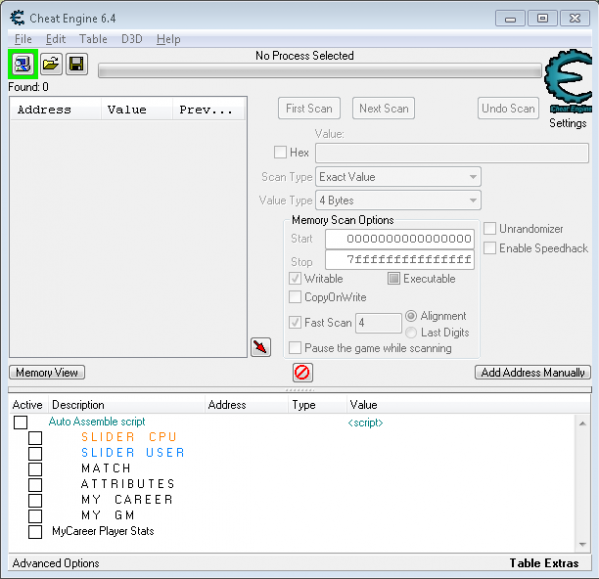Activate MyCareer Player Stats checkbox
Viewport: 599px width, 579px height.
(35, 532)
